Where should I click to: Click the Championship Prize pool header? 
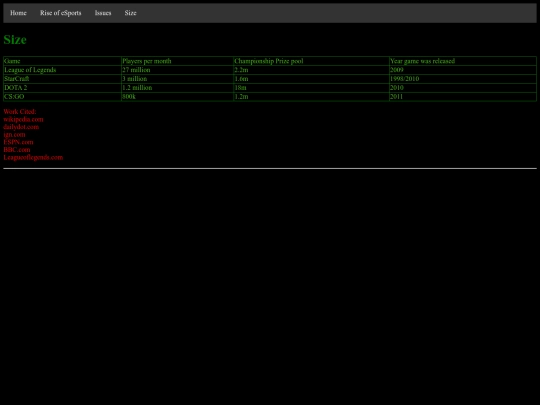click(311, 61)
